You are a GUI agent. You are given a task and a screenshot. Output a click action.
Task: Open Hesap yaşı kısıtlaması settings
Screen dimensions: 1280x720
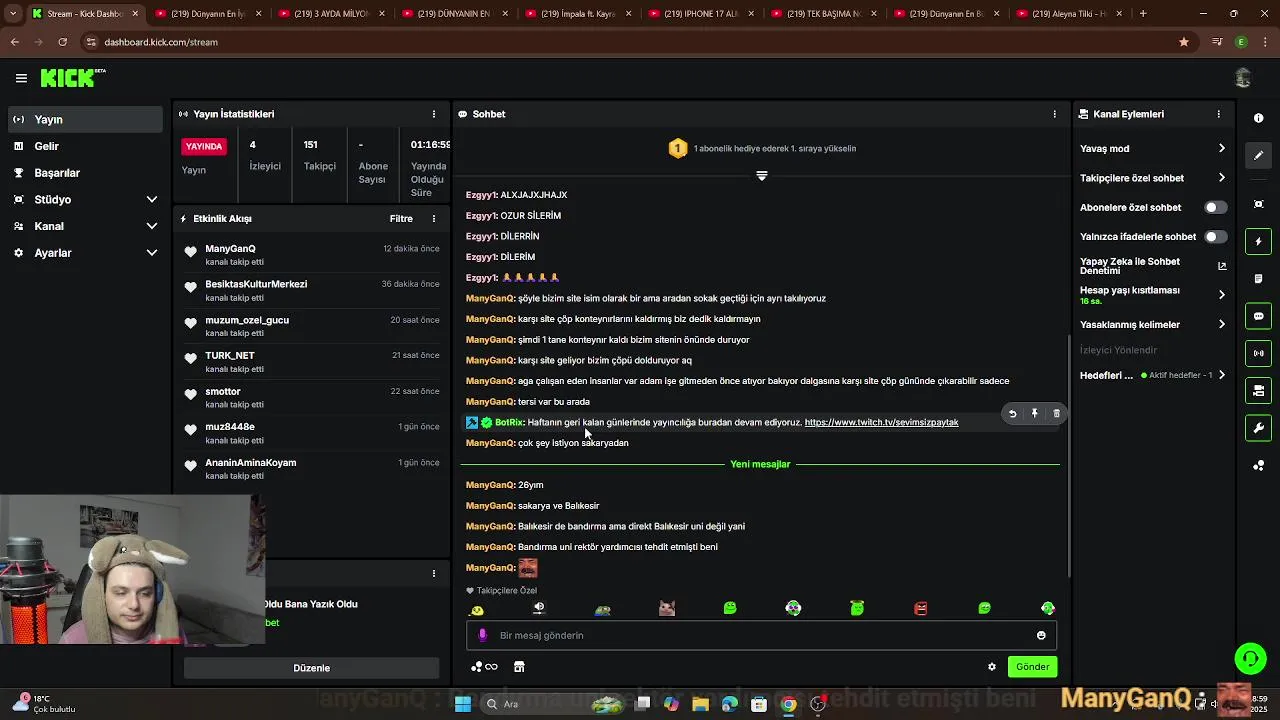tap(1153, 295)
